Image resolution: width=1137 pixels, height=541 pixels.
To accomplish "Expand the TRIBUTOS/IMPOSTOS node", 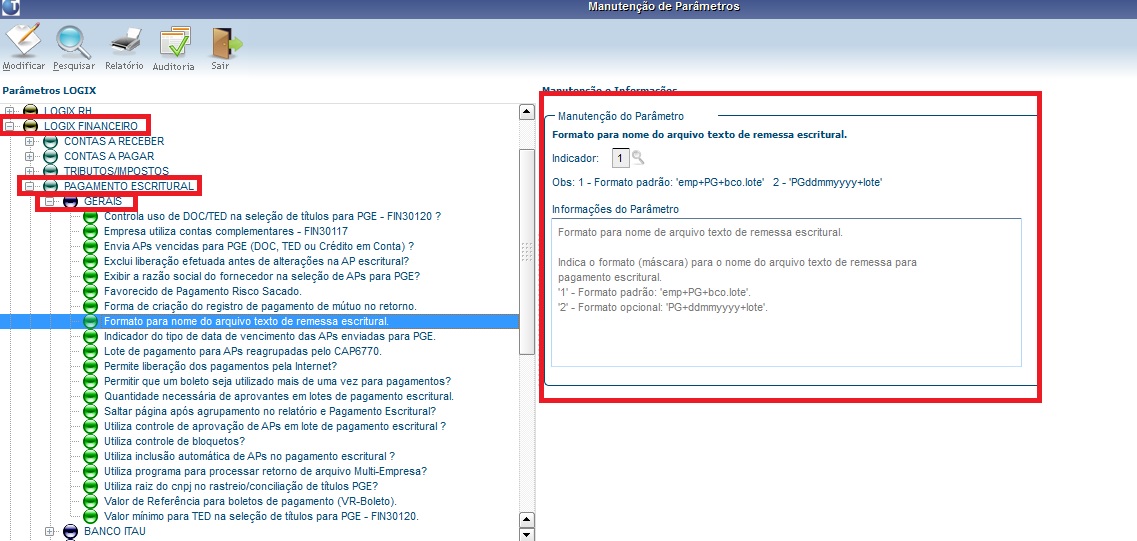I will [x=29, y=171].
